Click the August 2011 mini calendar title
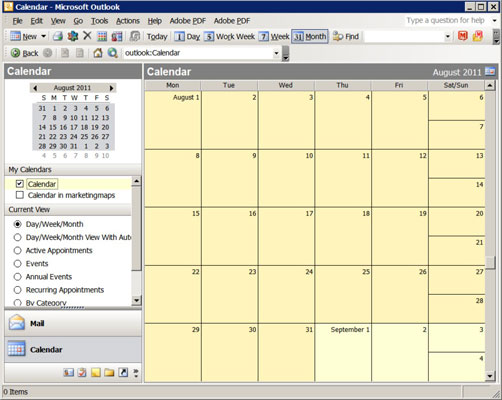 72,88
